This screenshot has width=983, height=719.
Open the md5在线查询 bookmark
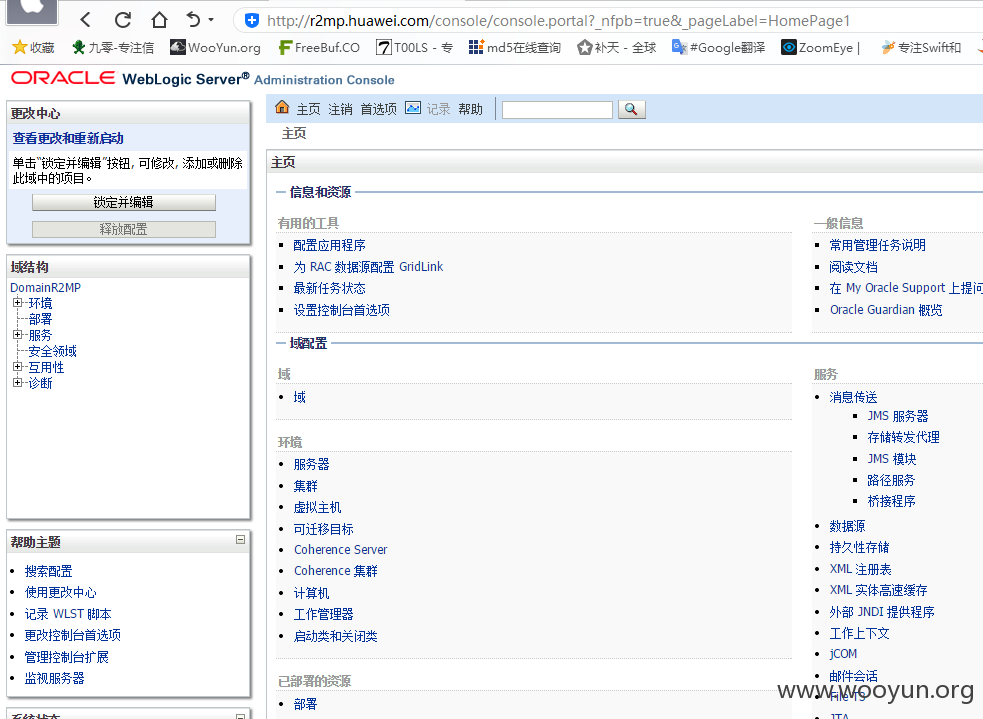click(515, 48)
